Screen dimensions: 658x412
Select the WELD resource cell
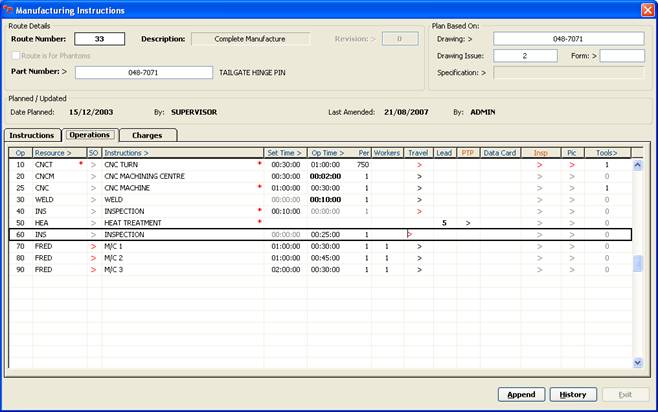pos(59,200)
